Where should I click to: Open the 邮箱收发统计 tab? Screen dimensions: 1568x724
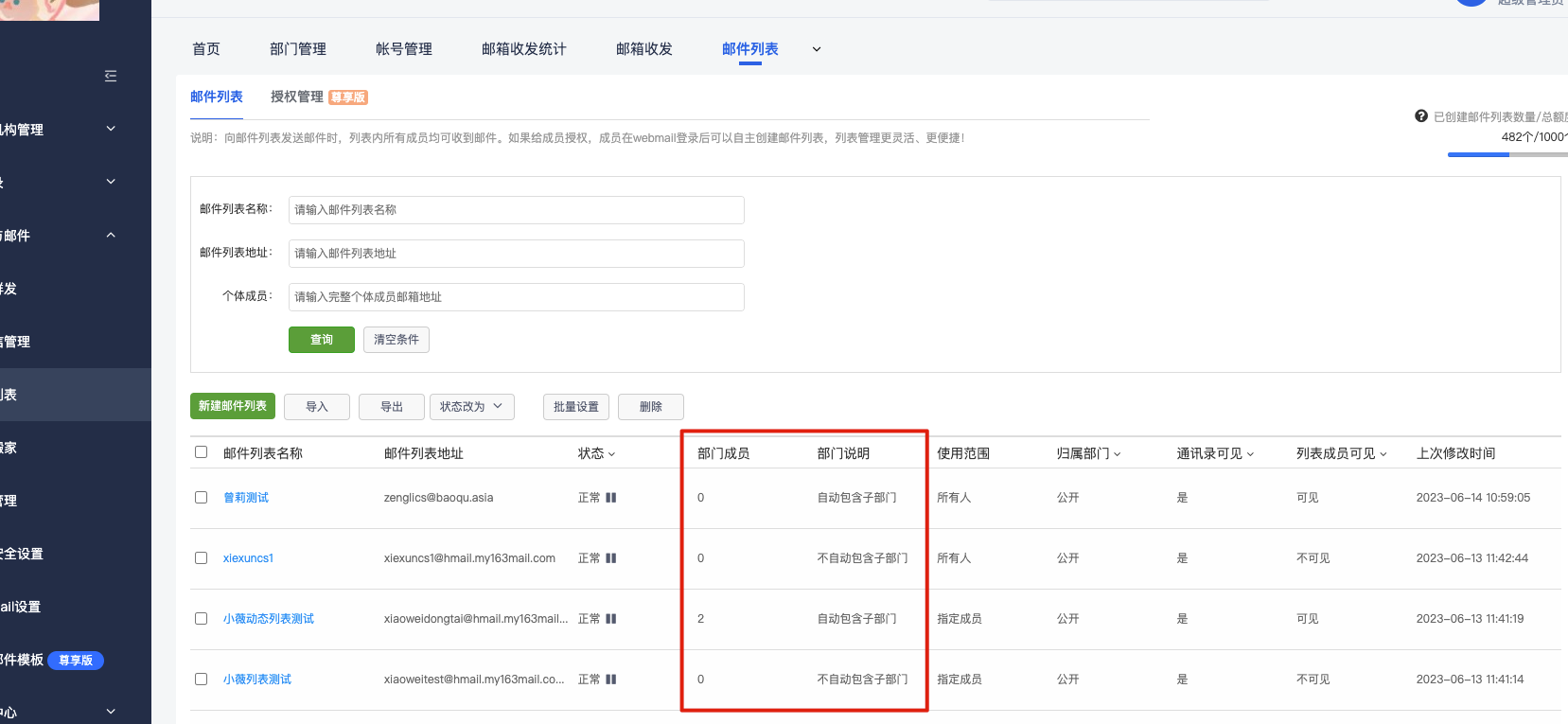524,49
